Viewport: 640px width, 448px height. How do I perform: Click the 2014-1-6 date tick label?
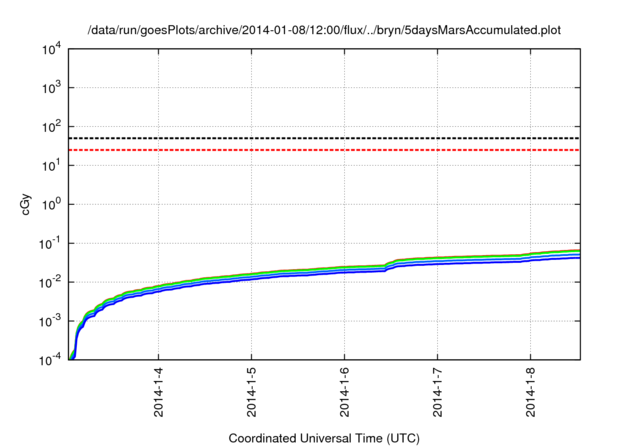point(344,392)
